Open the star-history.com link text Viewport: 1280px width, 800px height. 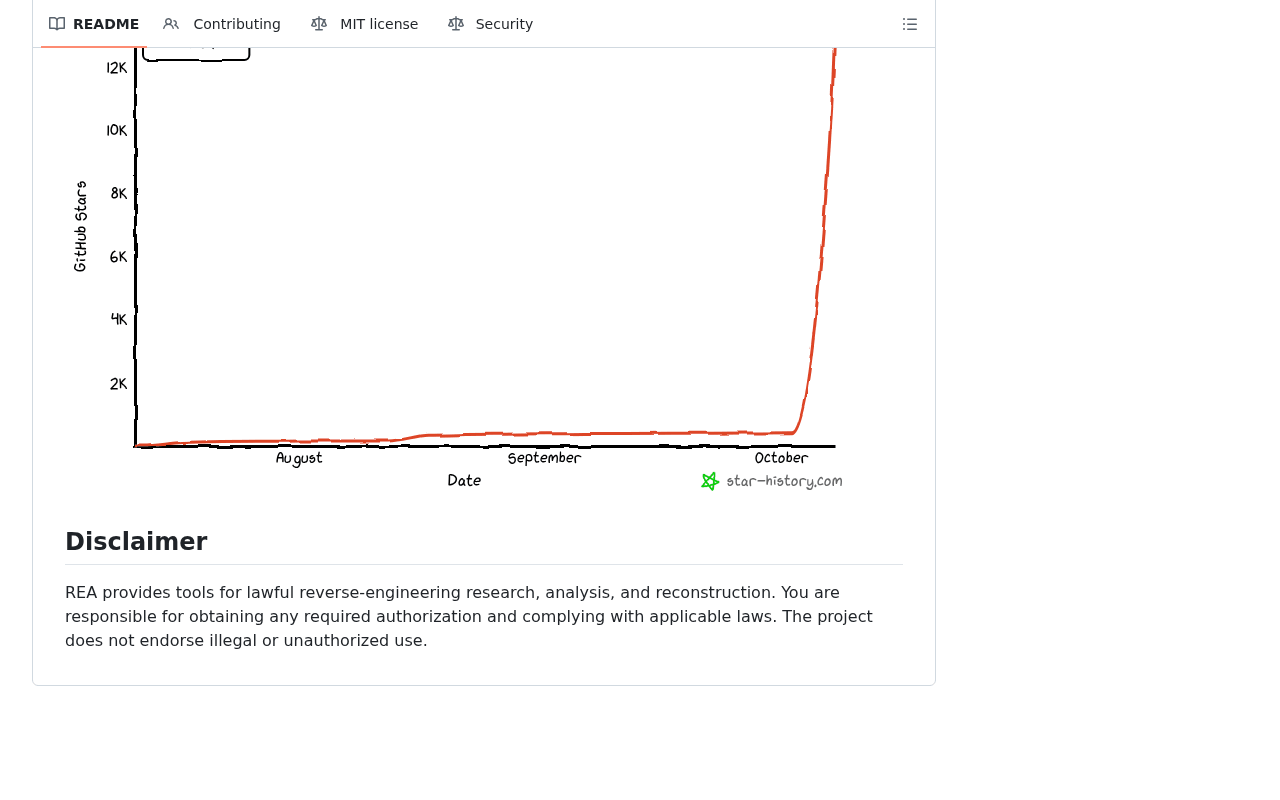(784, 481)
